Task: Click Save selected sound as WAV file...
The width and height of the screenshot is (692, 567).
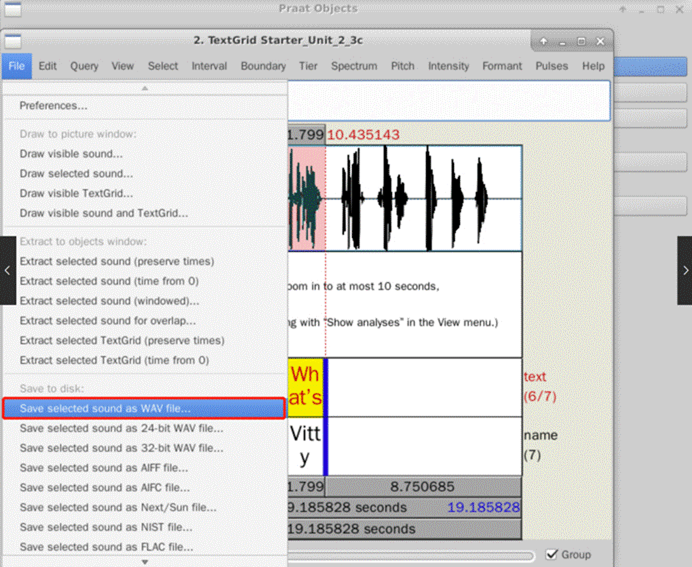Action: (144, 409)
